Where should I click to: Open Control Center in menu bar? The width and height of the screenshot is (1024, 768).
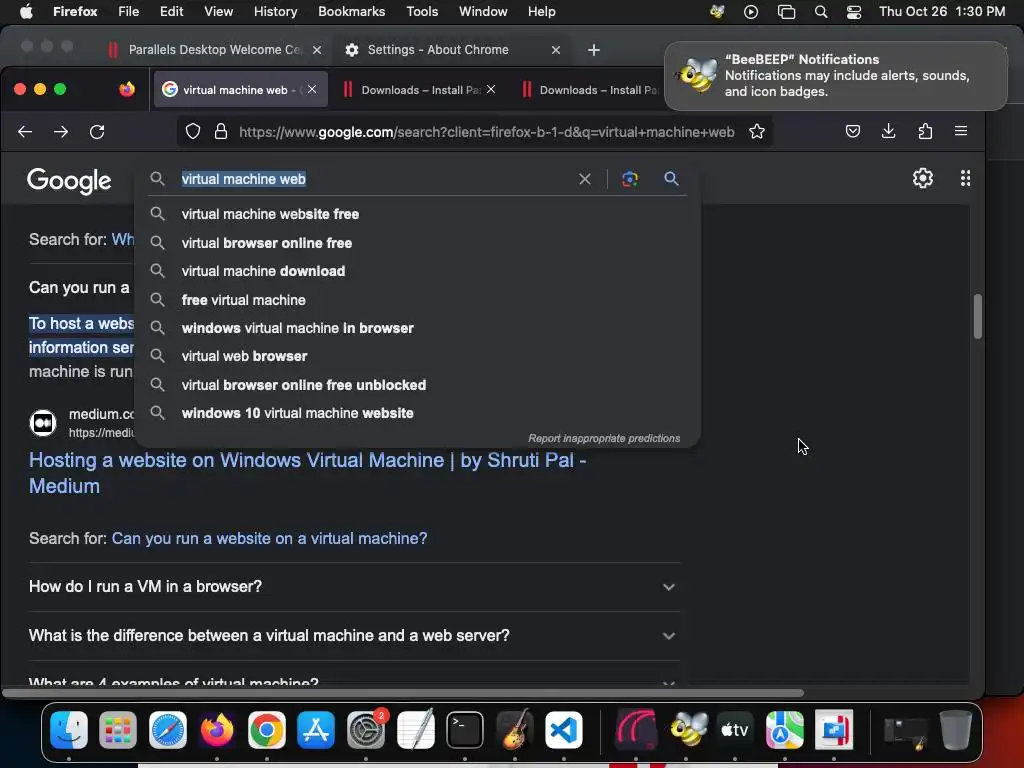click(x=854, y=12)
